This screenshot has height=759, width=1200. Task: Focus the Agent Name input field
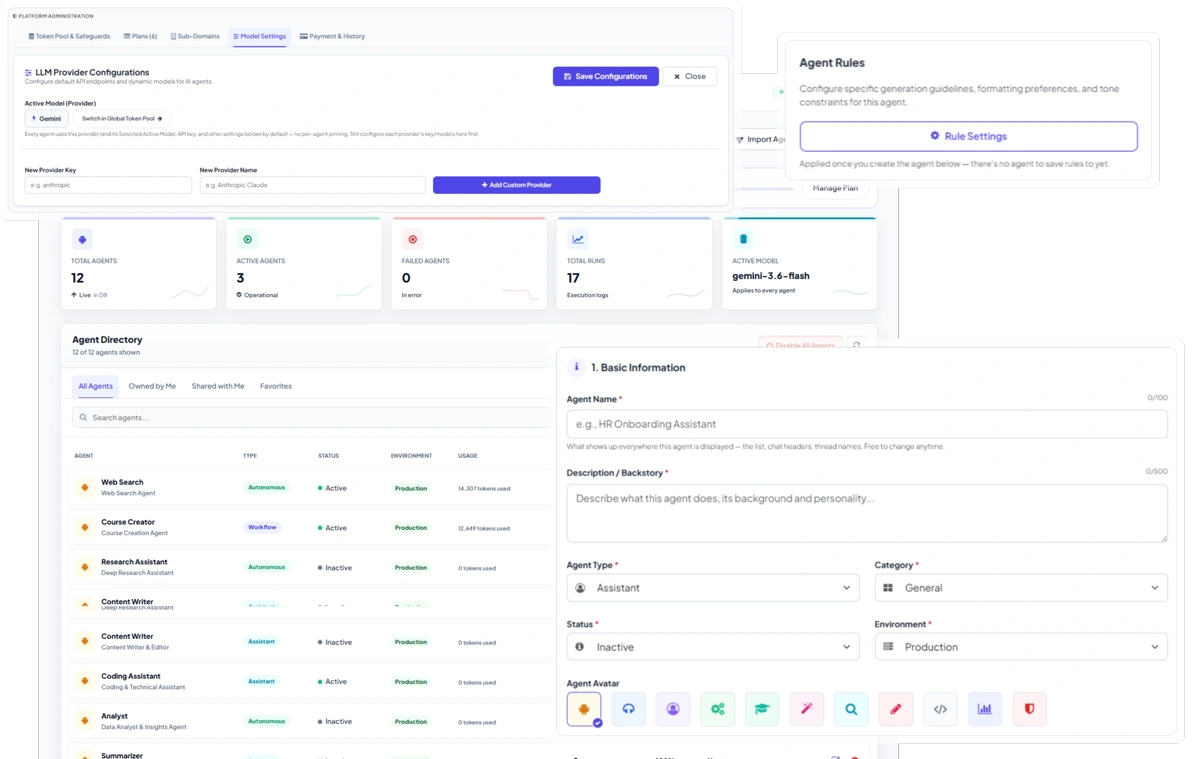[x=867, y=424]
